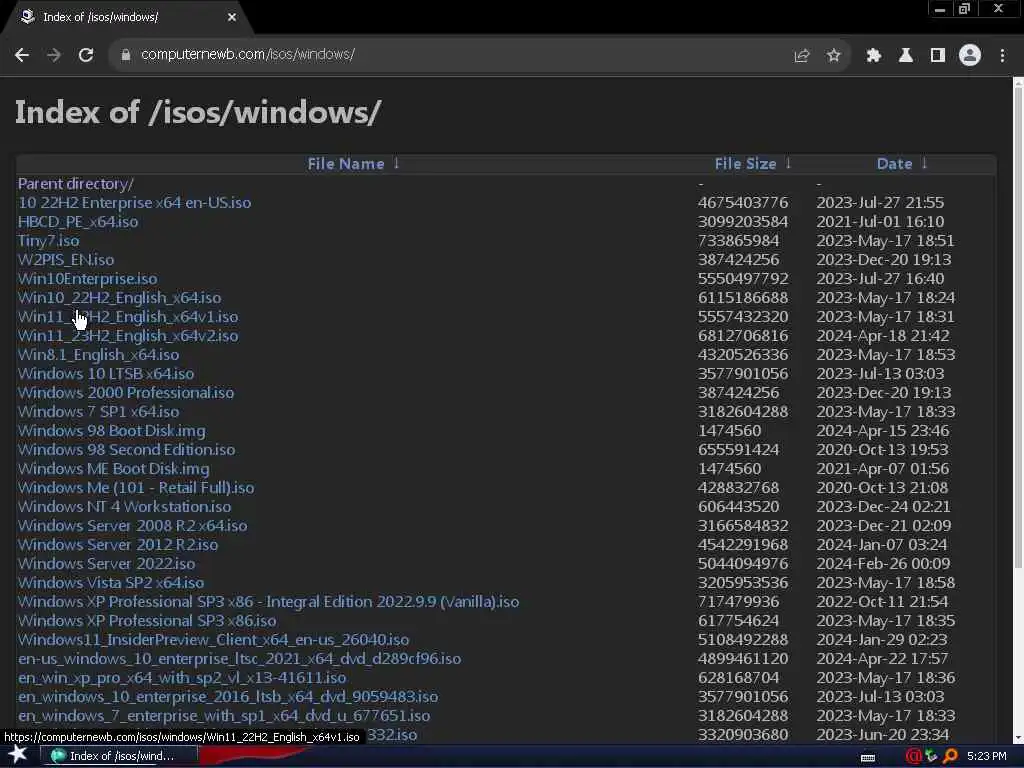Viewport: 1024px width, 768px height.
Task: Download Windows 2000 Professional.iso
Action: point(126,392)
